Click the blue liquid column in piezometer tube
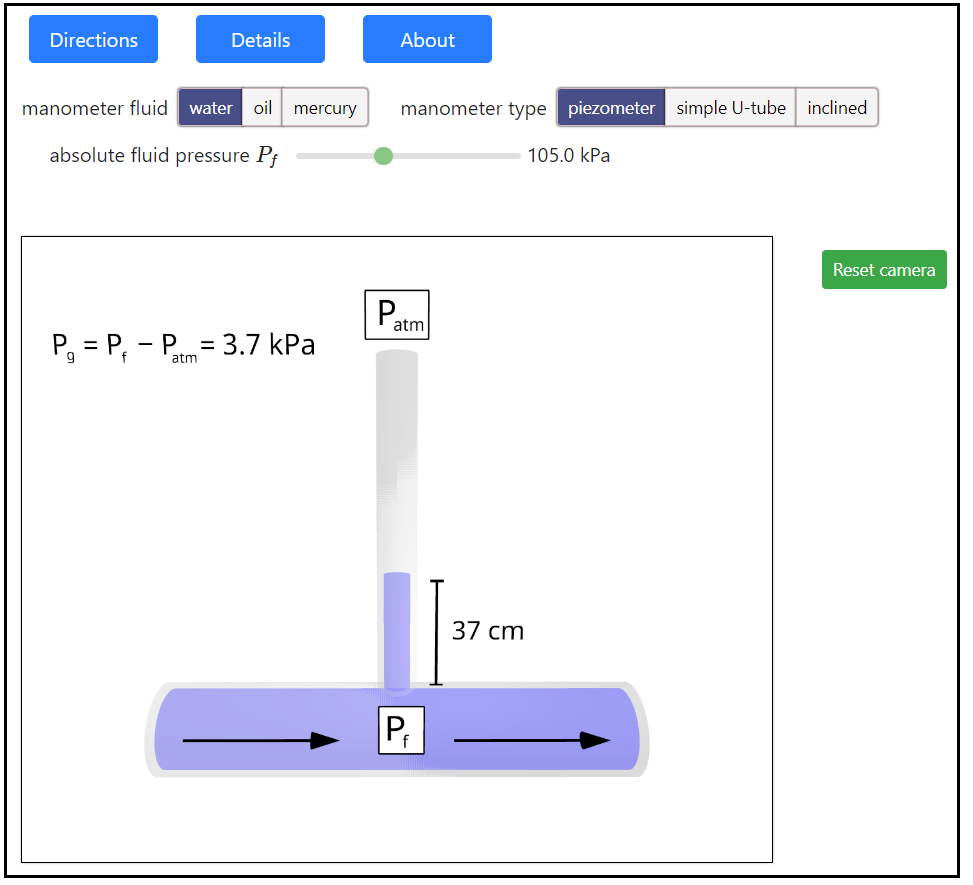This screenshot has width=973, height=885. [397, 630]
